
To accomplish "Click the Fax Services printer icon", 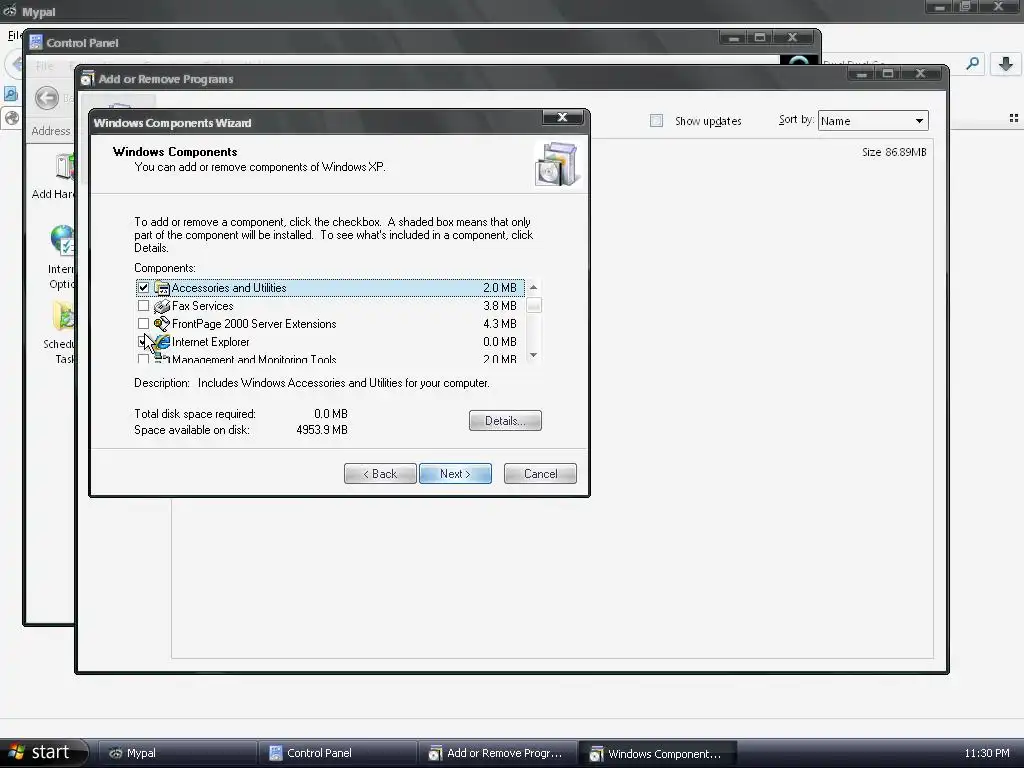I will click(161, 306).
